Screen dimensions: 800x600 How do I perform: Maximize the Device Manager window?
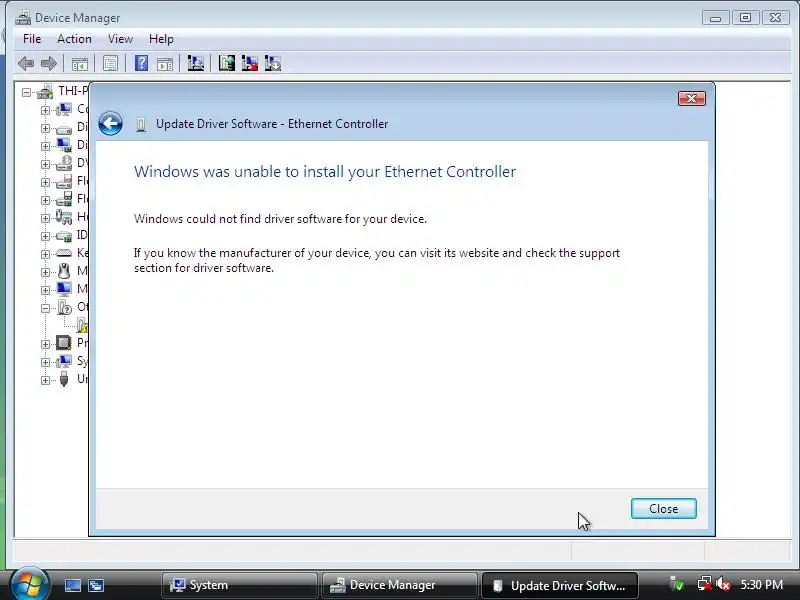[745, 18]
